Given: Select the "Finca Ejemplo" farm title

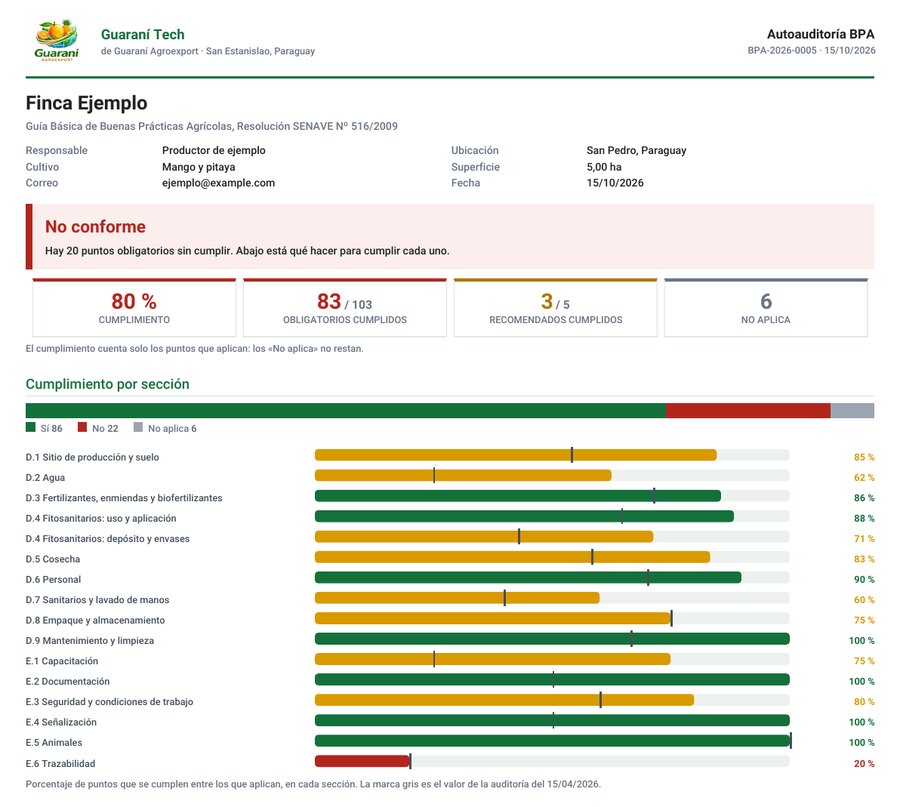Looking at the screenshot, I should 87,103.
